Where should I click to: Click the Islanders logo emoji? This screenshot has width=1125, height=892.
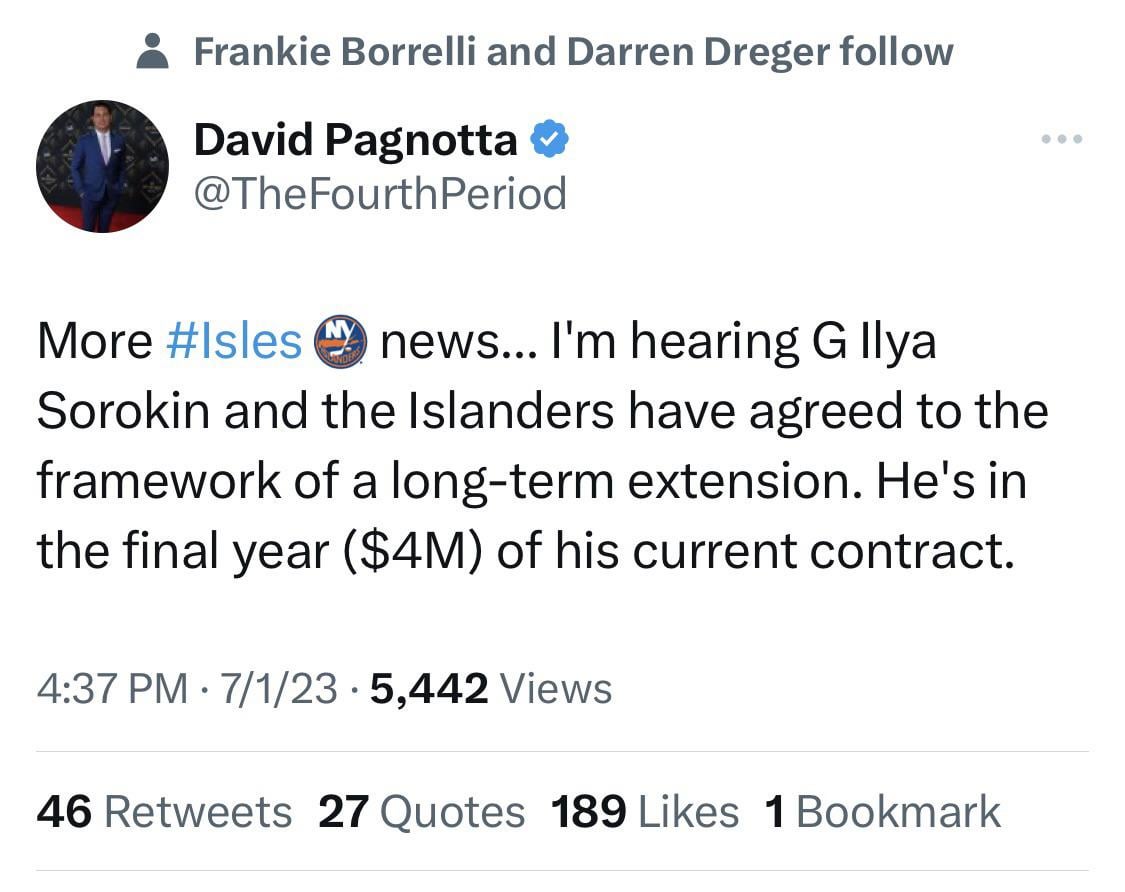tap(341, 342)
